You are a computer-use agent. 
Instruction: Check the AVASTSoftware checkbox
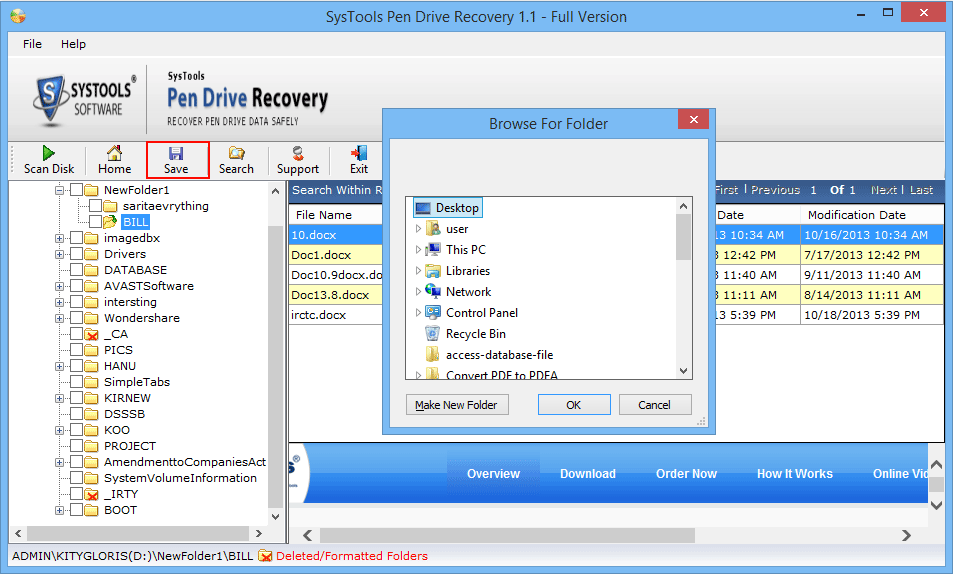point(77,286)
